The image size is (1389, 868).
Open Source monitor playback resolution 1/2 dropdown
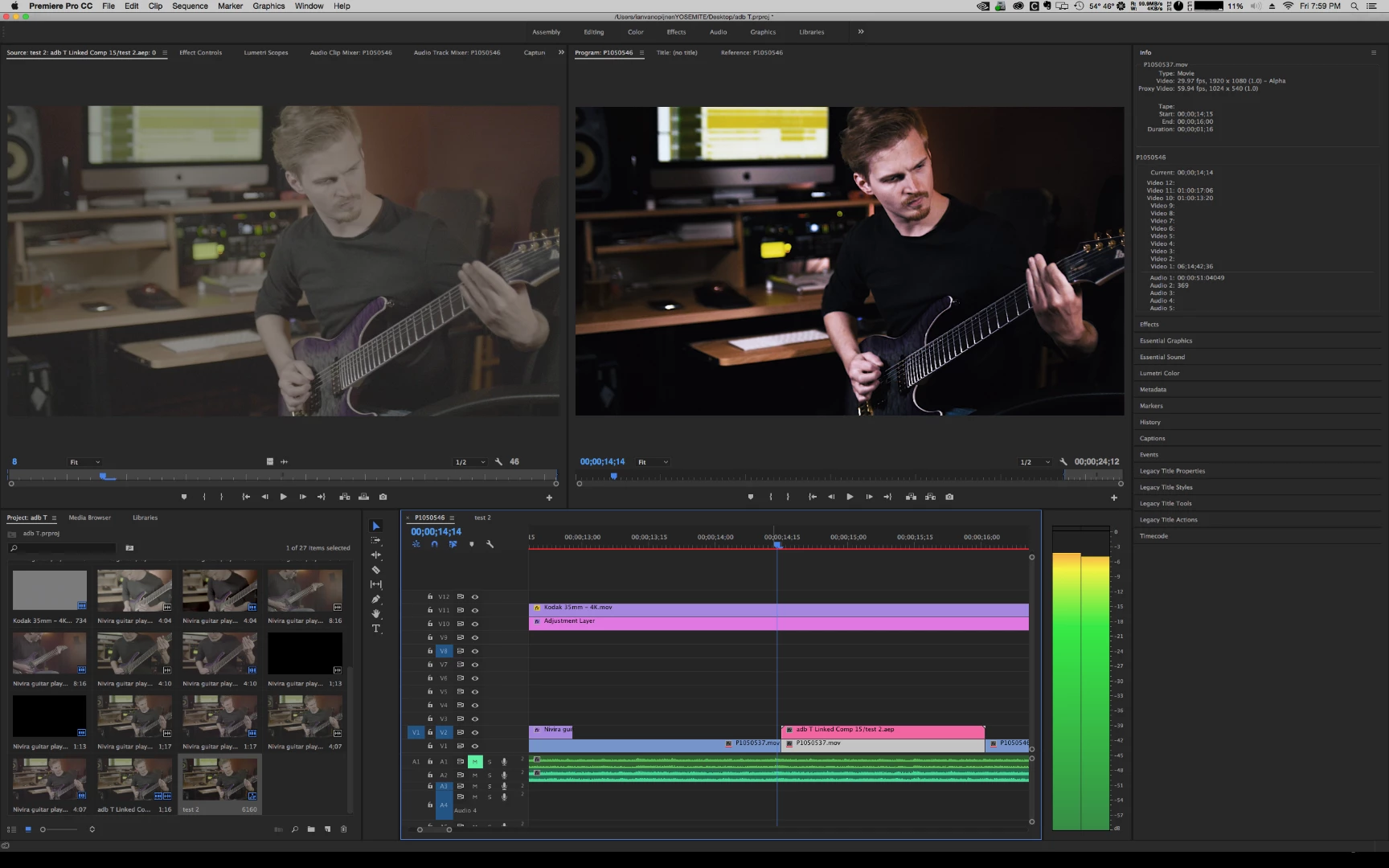(470, 462)
